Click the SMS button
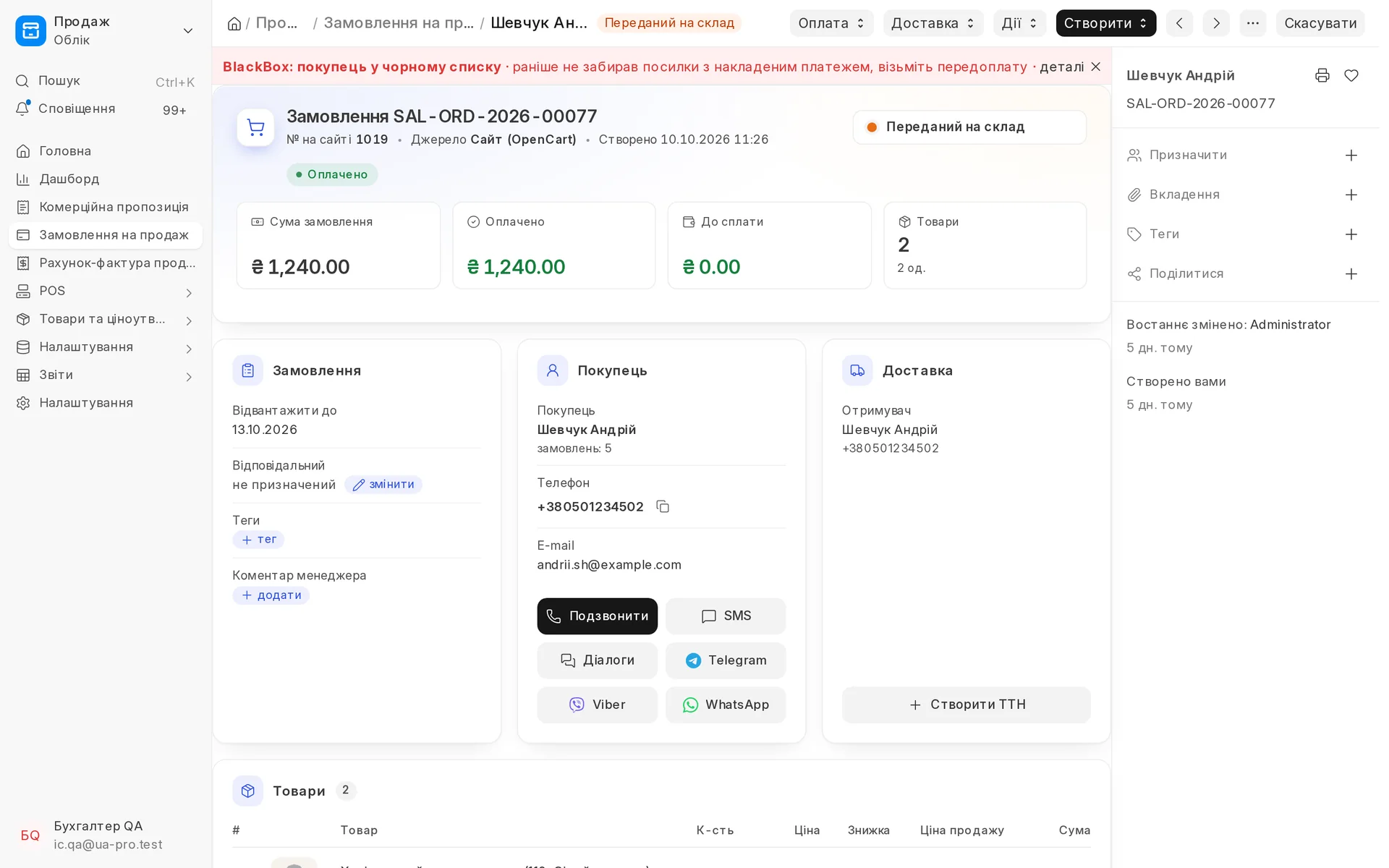The image size is (1389, 868). (x=726, y=616)
